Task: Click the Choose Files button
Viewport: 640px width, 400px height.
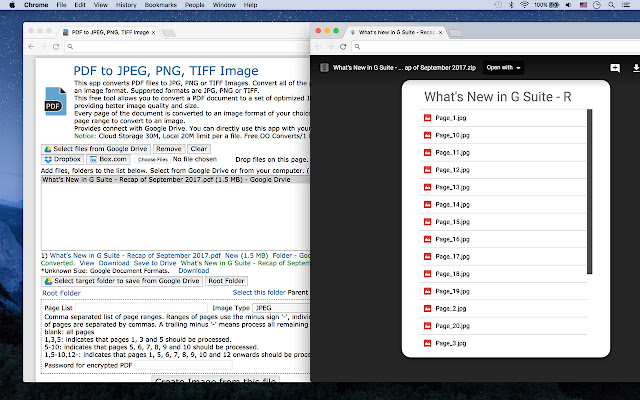Action: tap(153, 160)
